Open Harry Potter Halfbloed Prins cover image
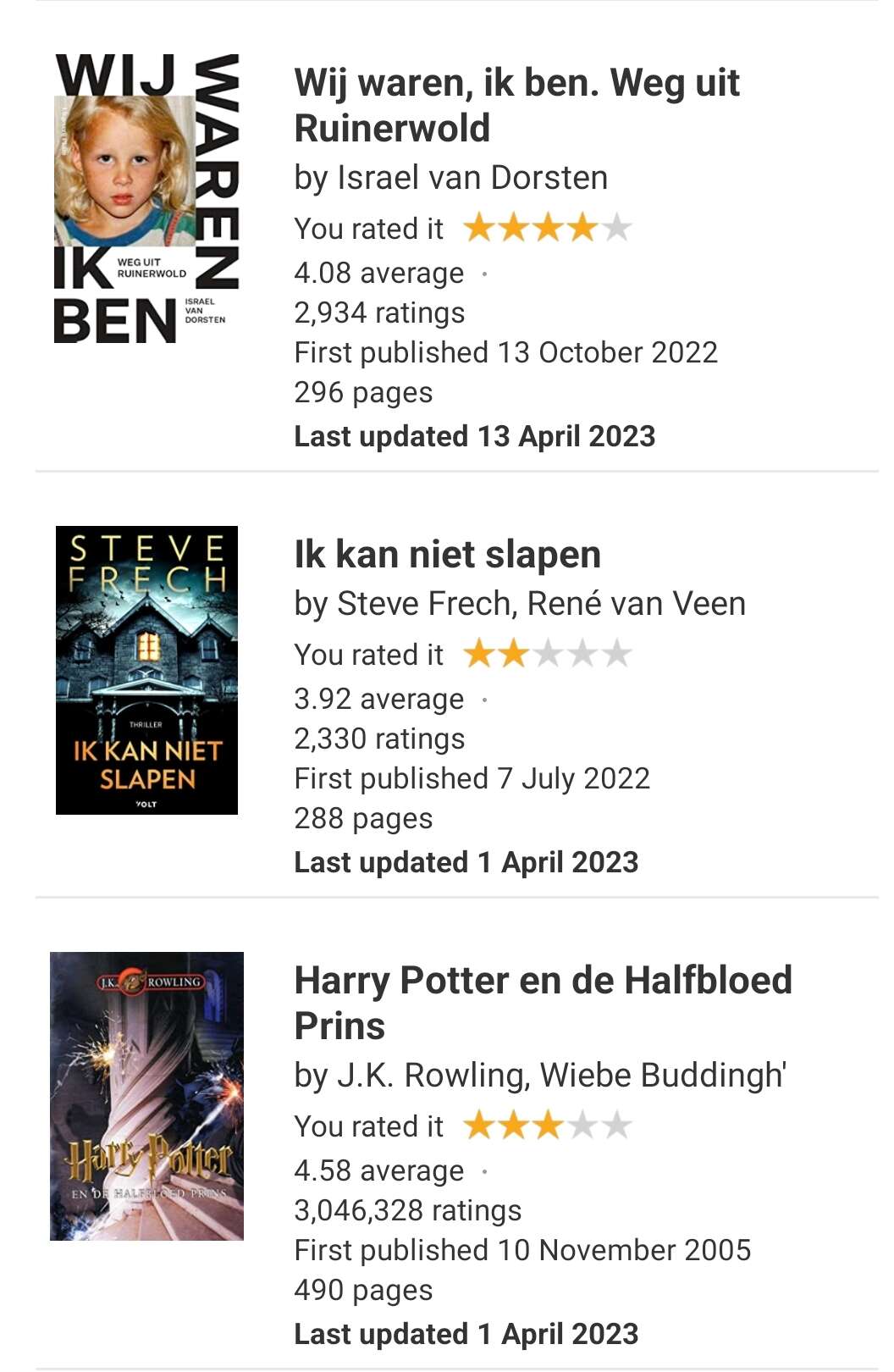 click(x=146, y=1096)
